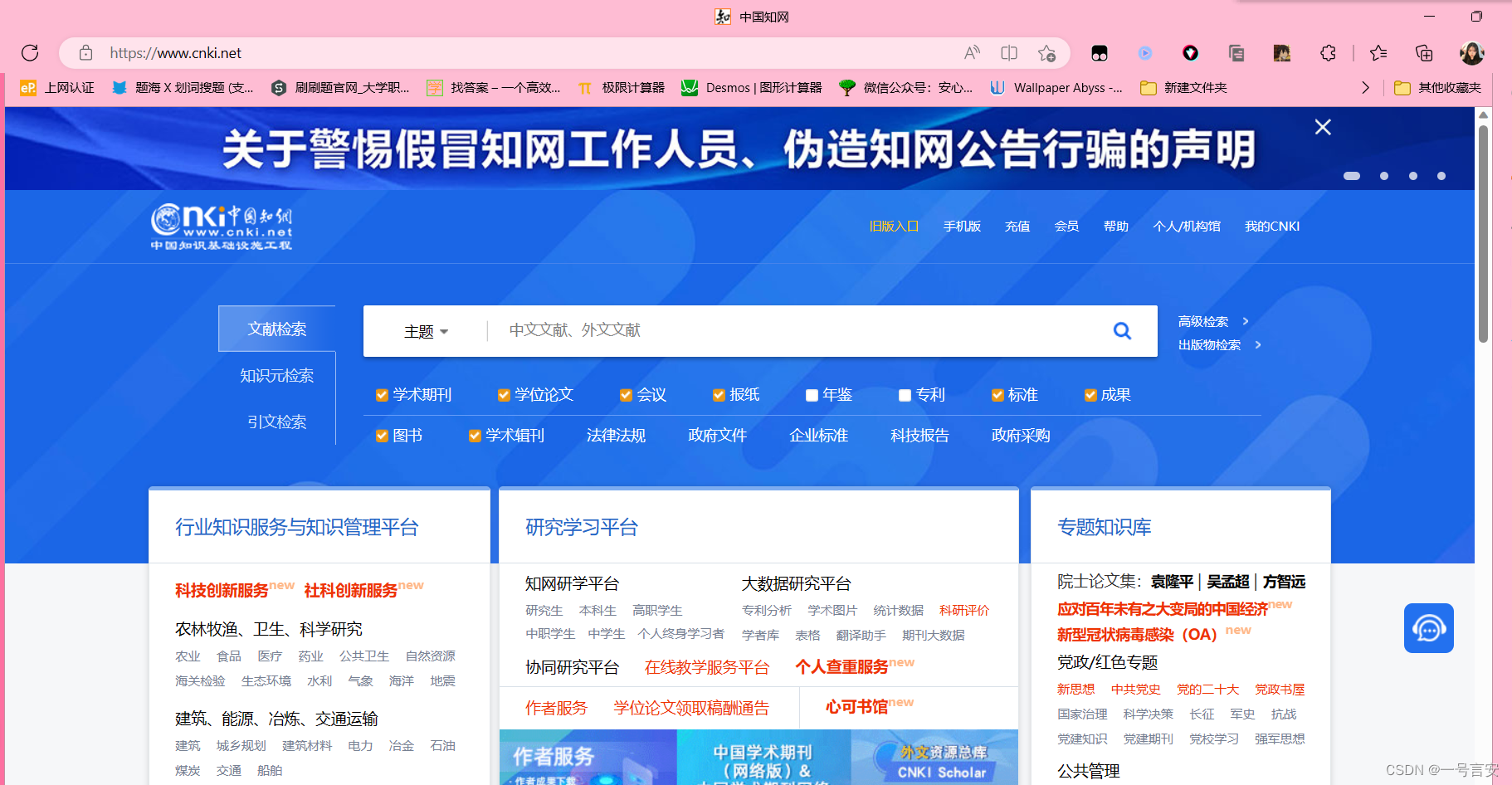1512x785 pixels.
Task: Uncheck the 会议 checkbox
Action: 626,395
